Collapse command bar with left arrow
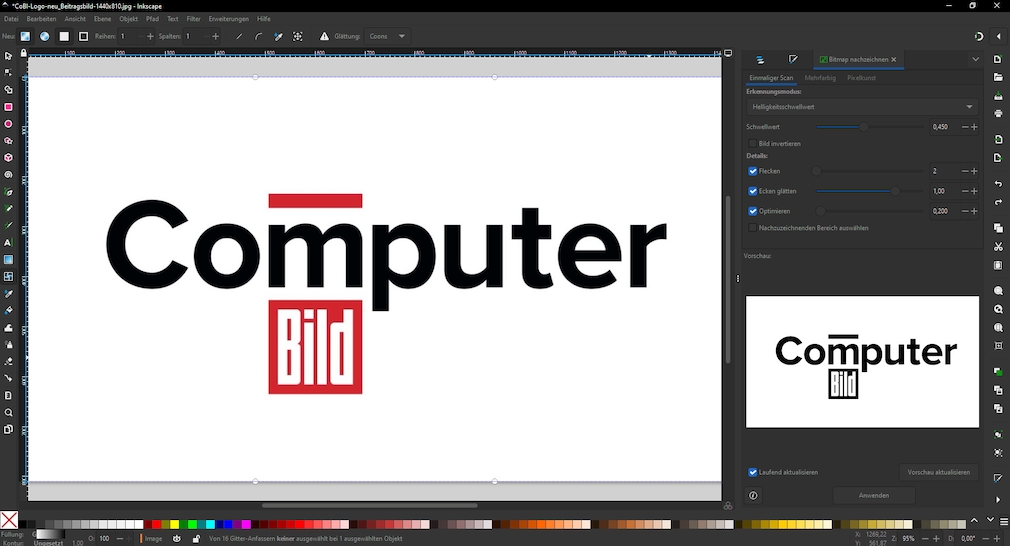Image resolution: width=1010 pixels, height=546 pixels. tap(998, 37)
